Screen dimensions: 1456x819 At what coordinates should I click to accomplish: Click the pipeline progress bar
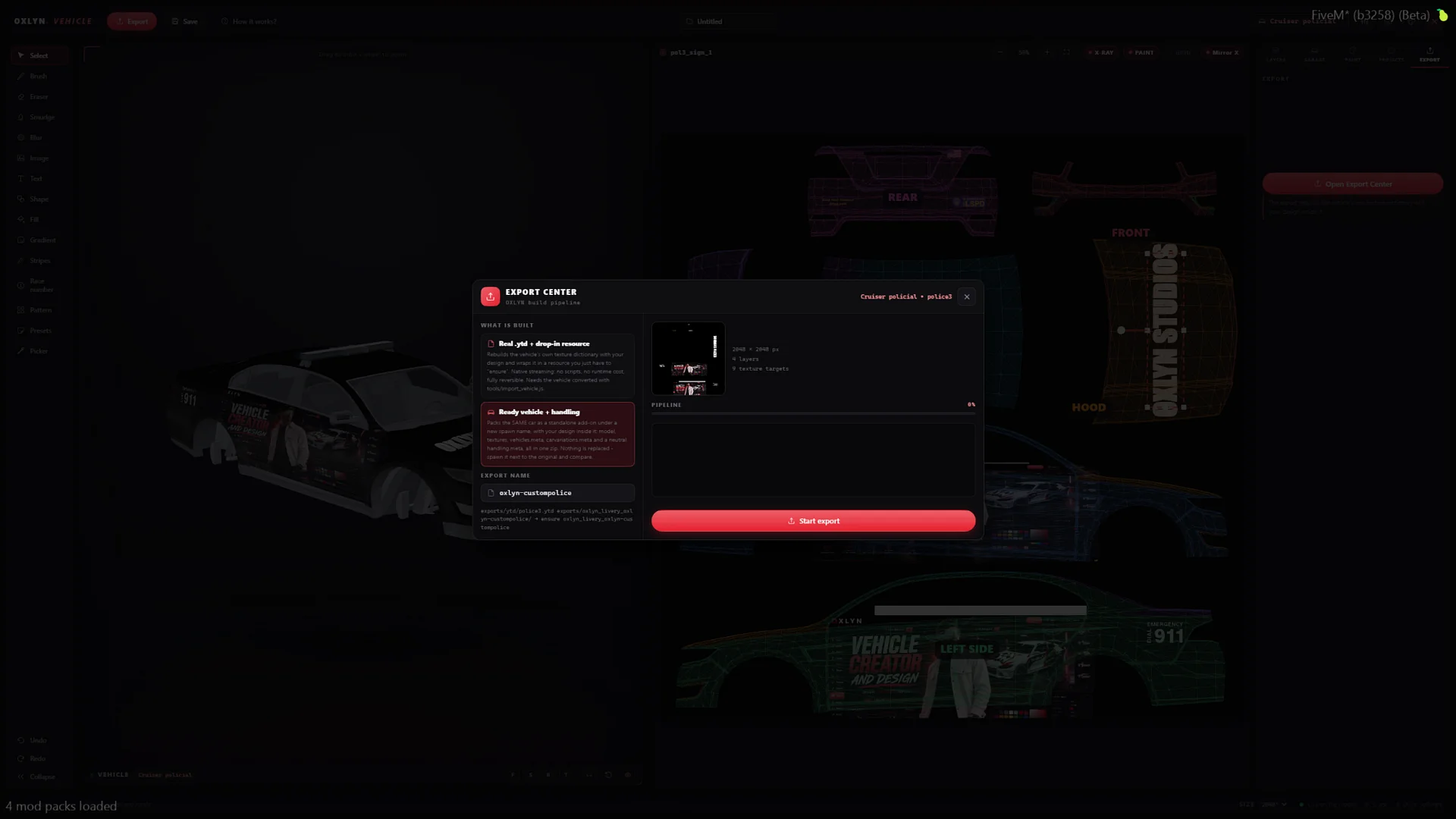pos(813,413)
